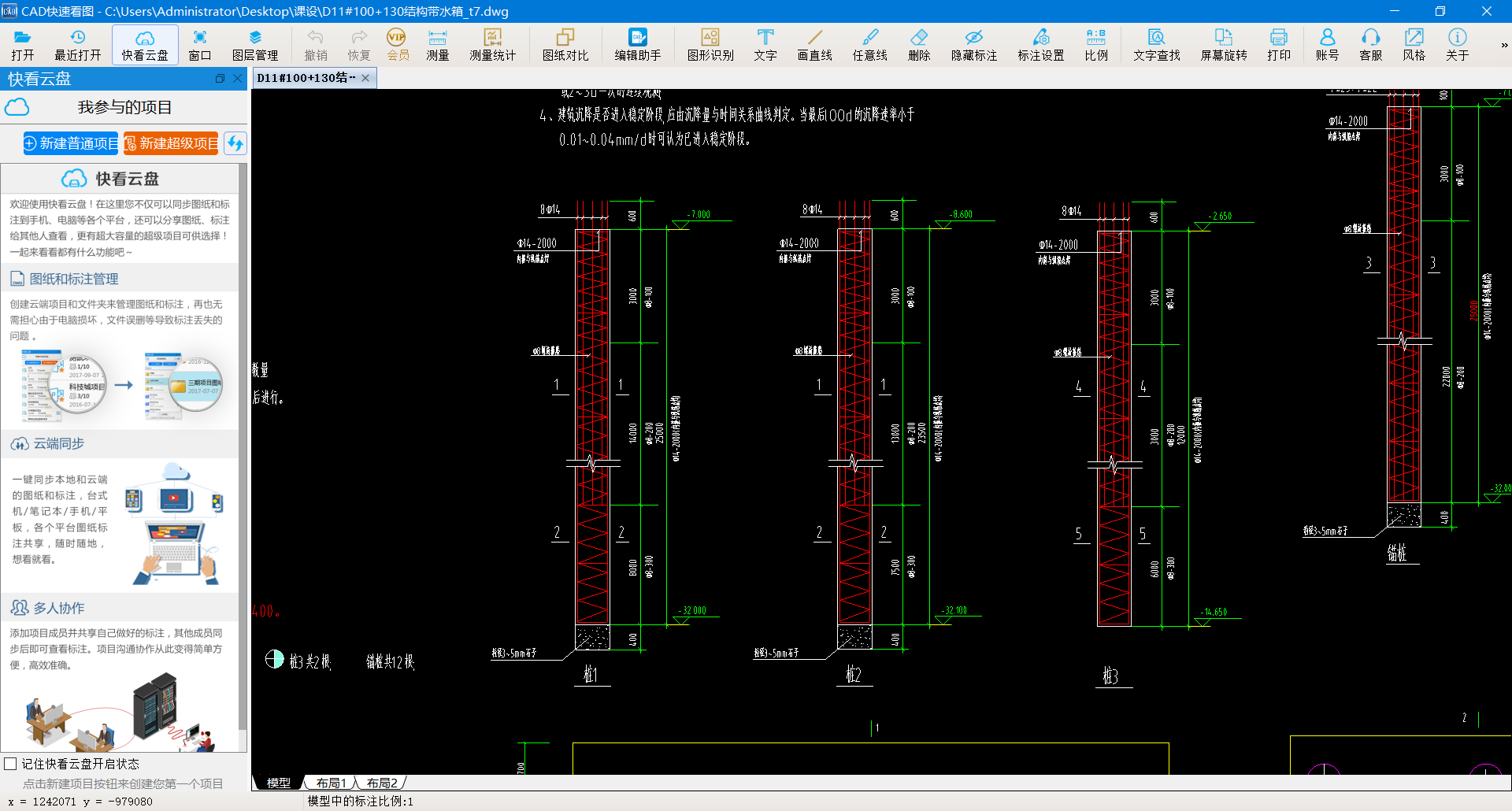Open layer management (图层管理)
The image size is (1512, 811).
pyautogui.click(x=255, y=45)
